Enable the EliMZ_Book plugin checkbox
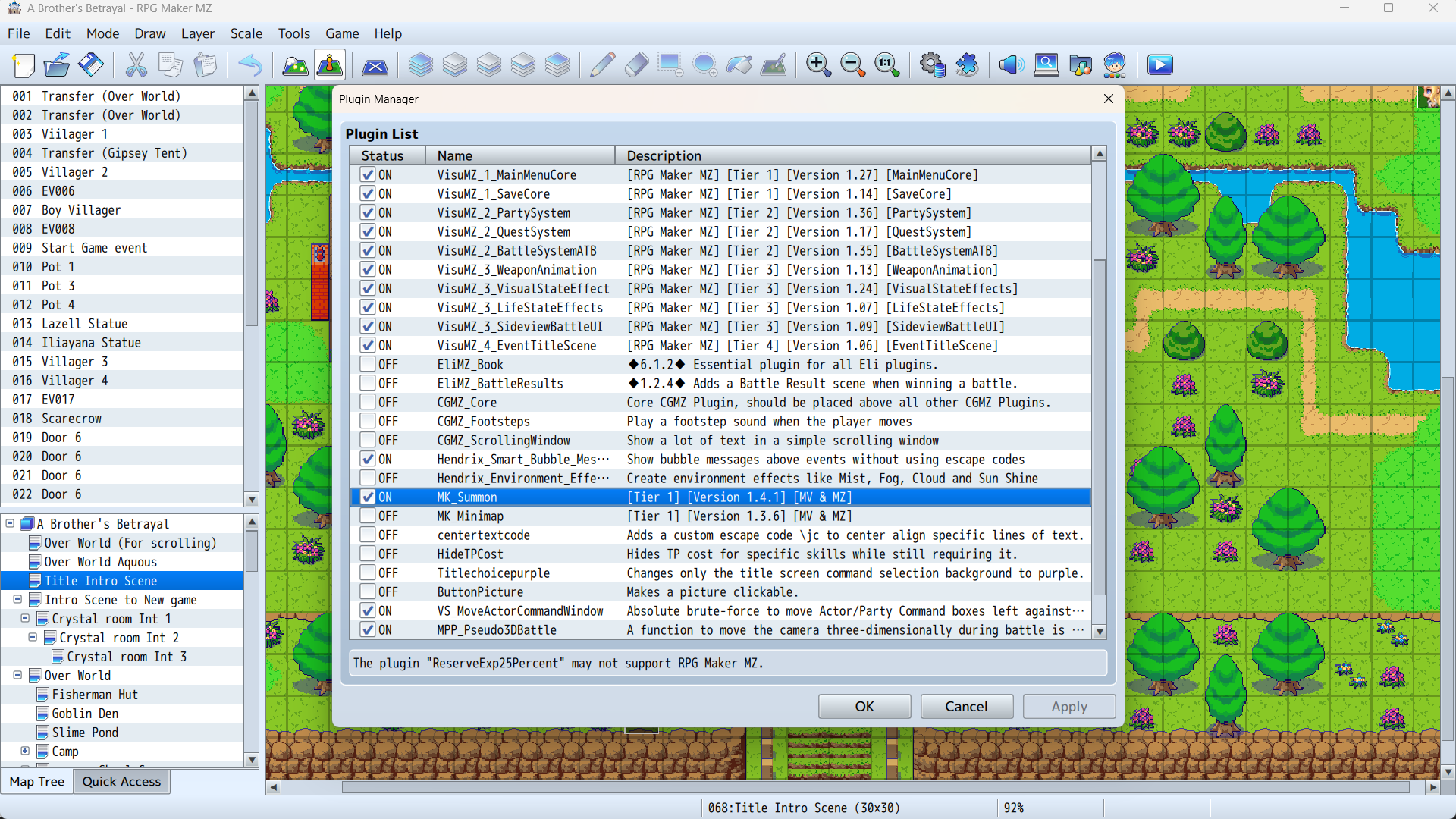This screenshot has width=1456, height=819. (x=368, y=364)
